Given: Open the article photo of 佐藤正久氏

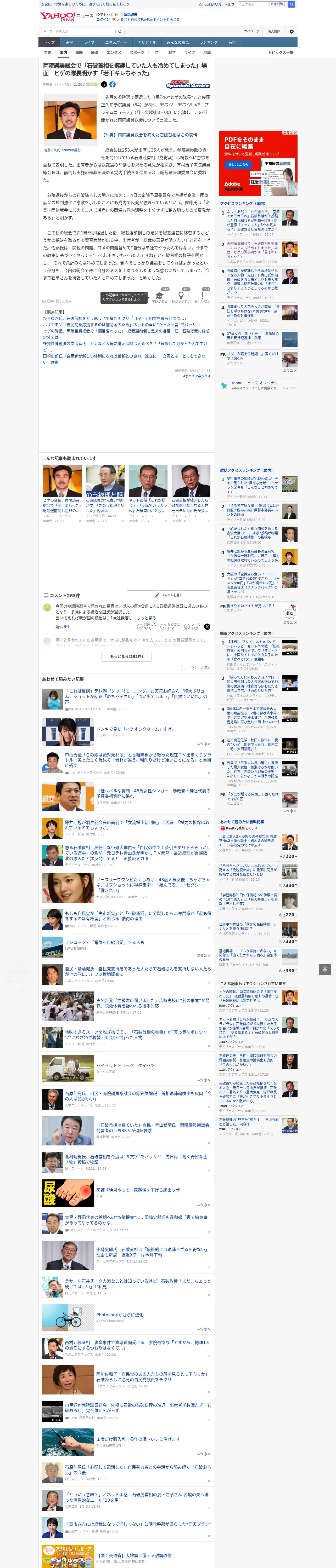Looking at the screenshot, I should tap(70, 120).
